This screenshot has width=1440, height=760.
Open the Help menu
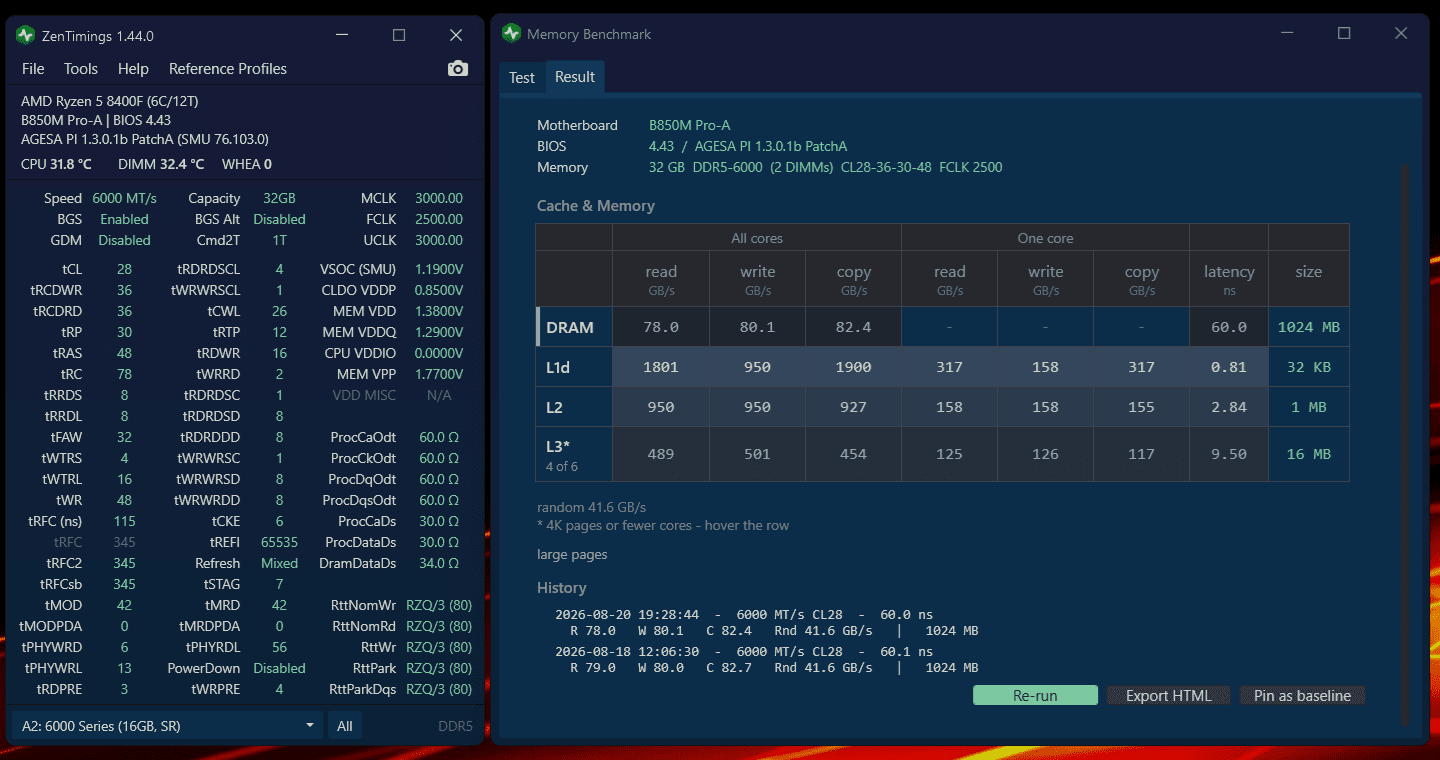tap(133, 69)
